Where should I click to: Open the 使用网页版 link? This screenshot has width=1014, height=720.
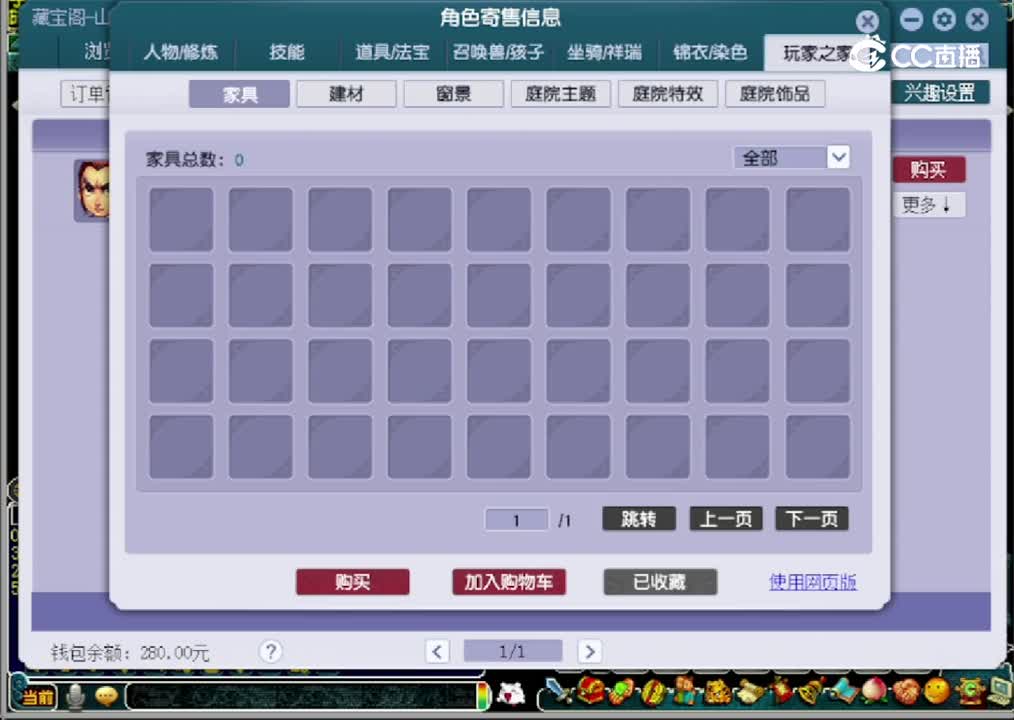[x=813, y=581]
